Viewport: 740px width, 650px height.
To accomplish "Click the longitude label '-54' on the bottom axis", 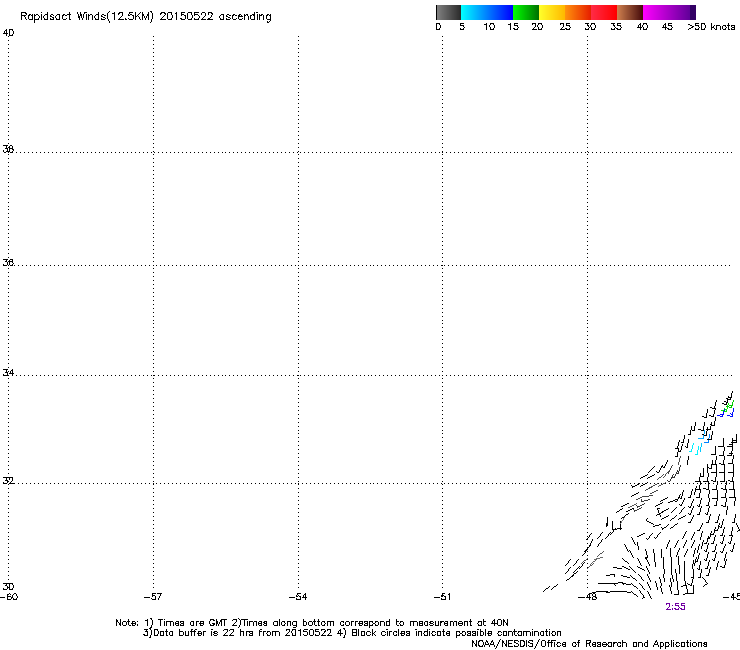I will click(298, 597).
